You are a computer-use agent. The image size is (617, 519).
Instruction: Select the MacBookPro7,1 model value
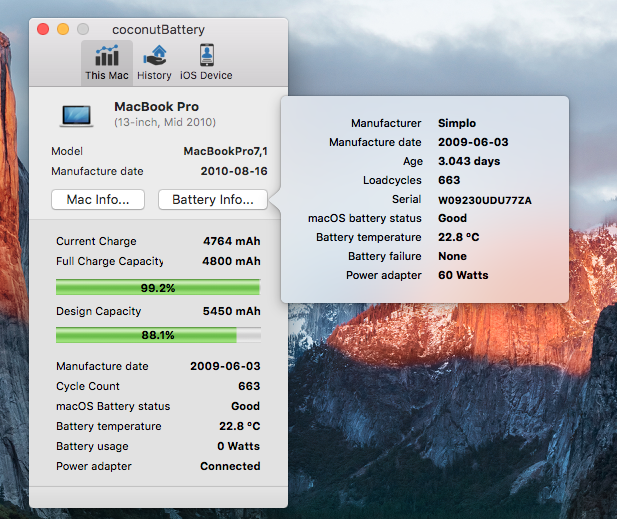click(225, 151)
